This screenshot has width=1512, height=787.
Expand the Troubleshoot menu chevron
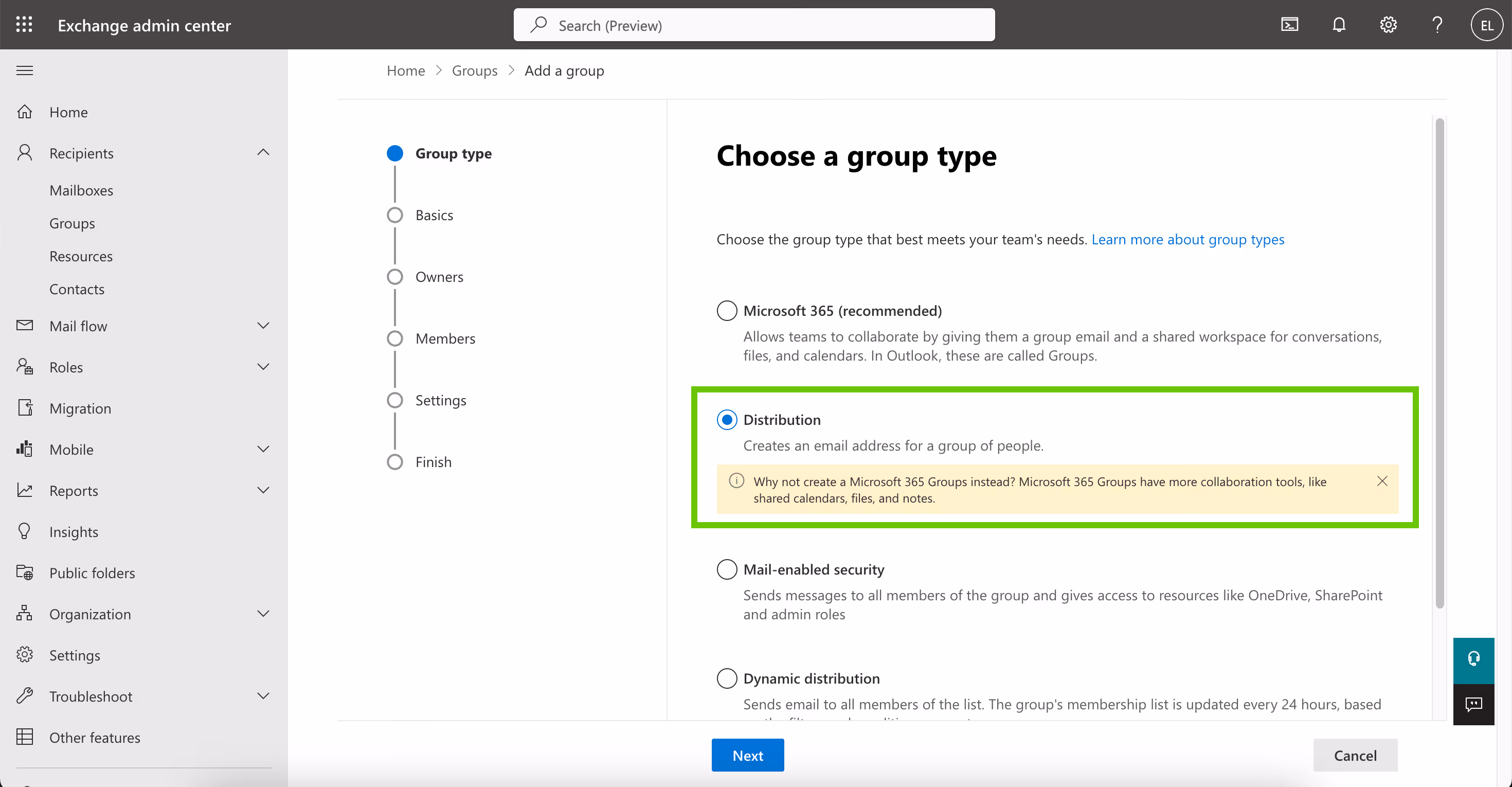pyautogui.click(x=263, y=696)
